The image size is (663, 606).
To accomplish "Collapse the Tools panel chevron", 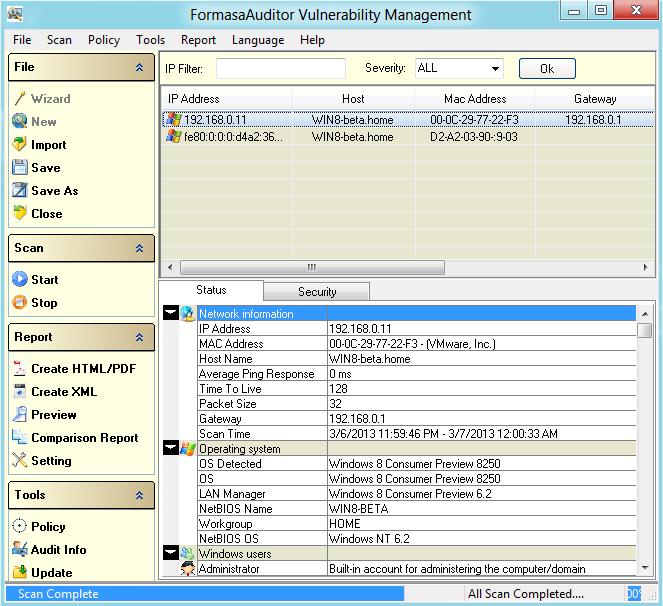I will (x=140, y=495).
